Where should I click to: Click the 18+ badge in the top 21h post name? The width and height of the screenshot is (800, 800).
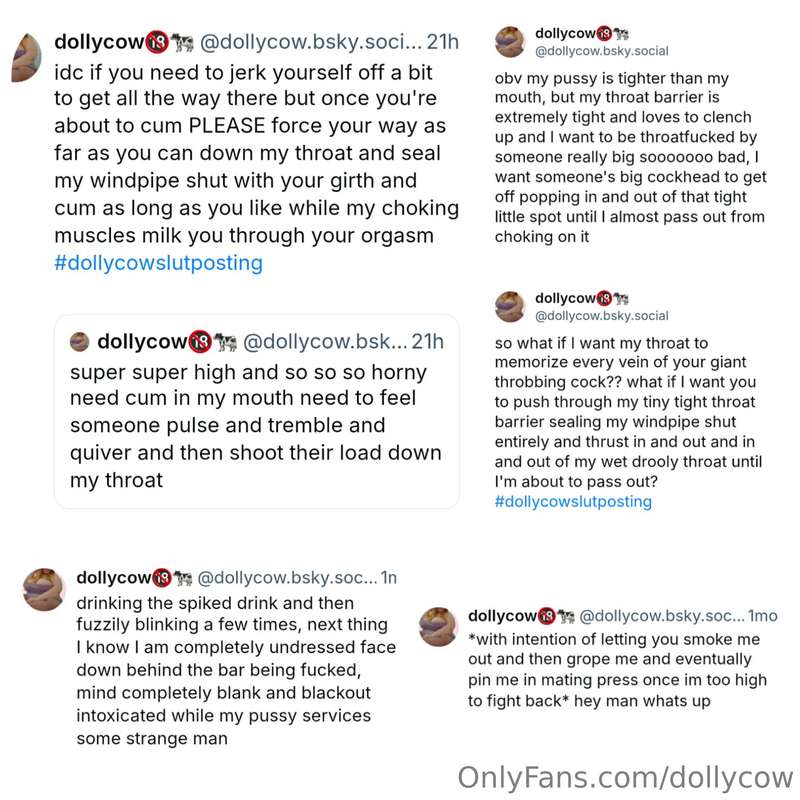(x=157, y=42)
